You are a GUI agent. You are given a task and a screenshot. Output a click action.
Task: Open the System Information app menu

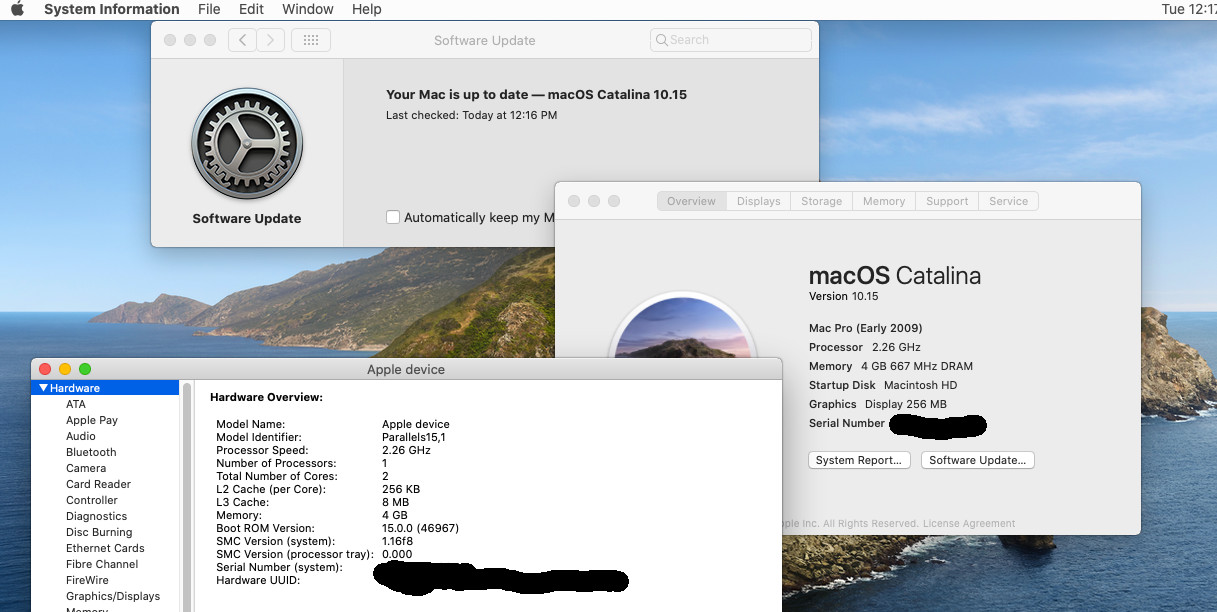[x=111, y=9]
